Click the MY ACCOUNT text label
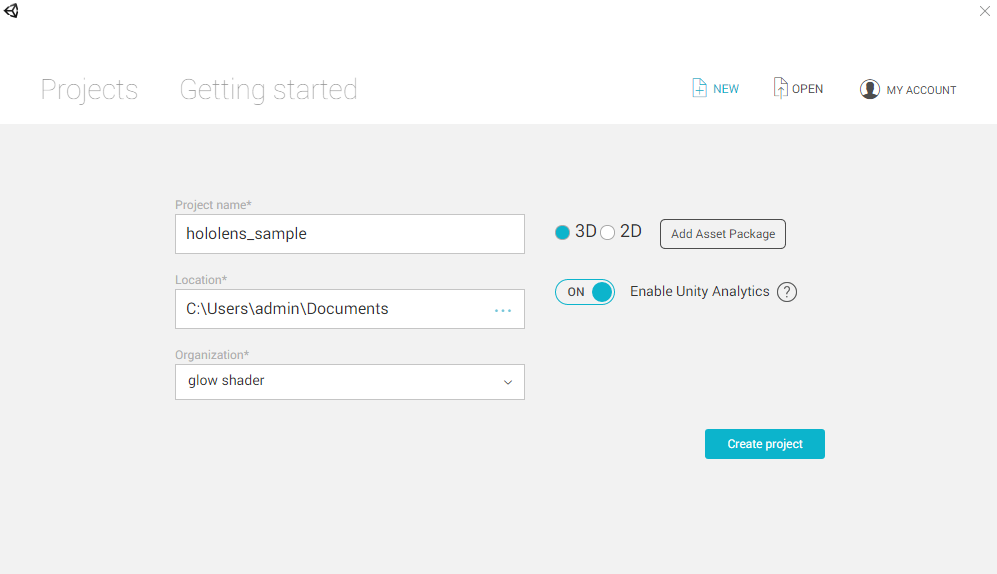This screenshot has height=574, width=997. click(921, 90)
